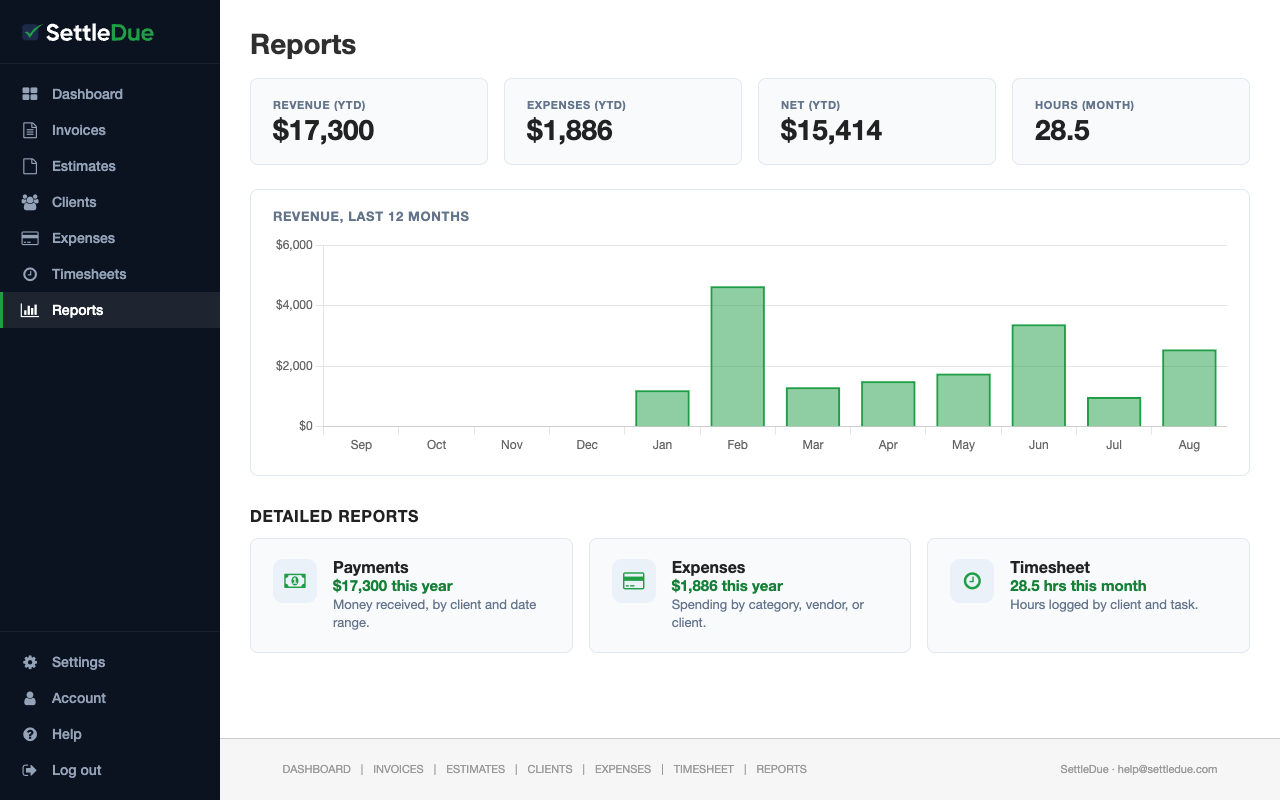Screen dimensions: 1280x800
Task: Click the Dashboard grid icon in sidebar
Action: [30, 94]
